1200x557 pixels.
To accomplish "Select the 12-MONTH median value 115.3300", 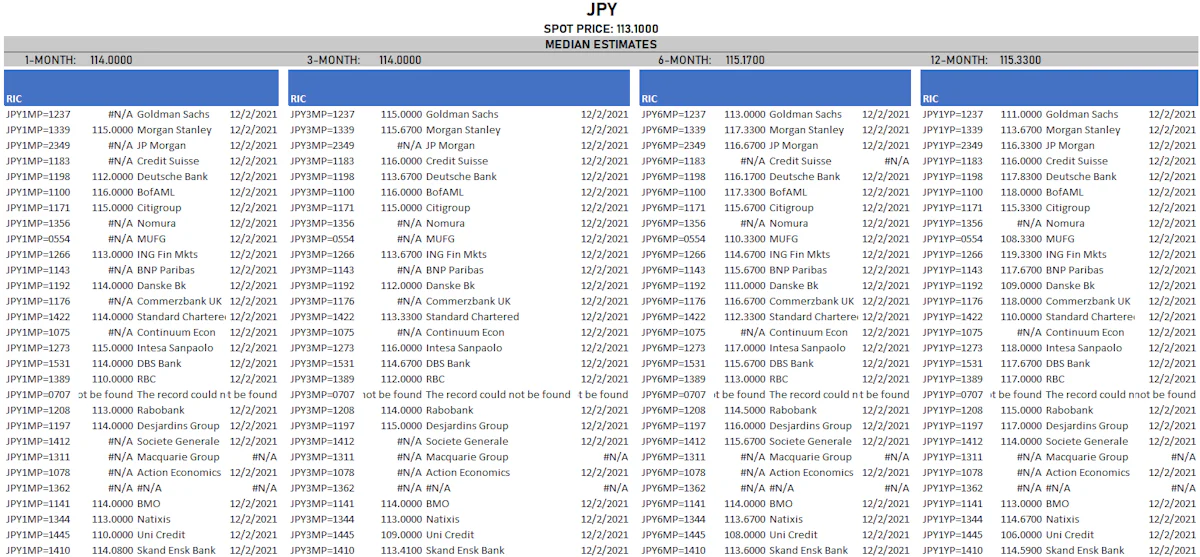I will [x=1020, y=60].
